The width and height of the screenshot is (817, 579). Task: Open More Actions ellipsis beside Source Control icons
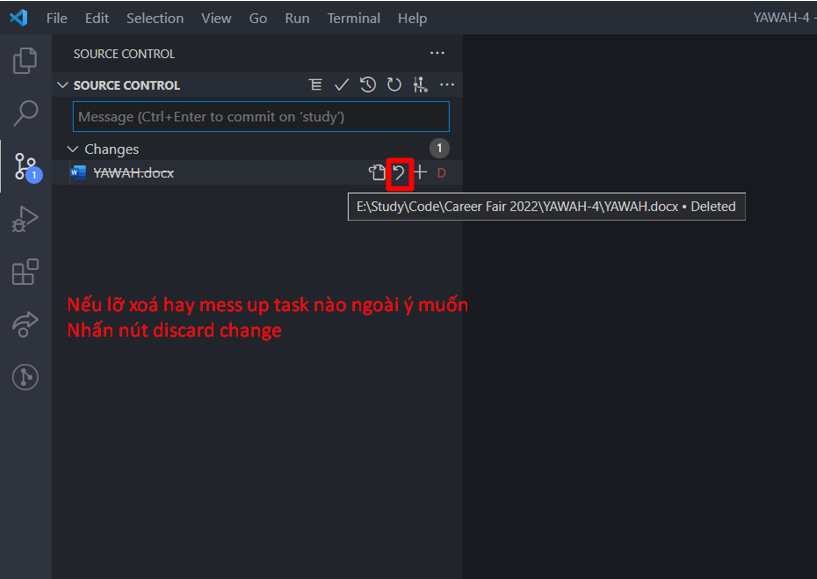[447, 84]
